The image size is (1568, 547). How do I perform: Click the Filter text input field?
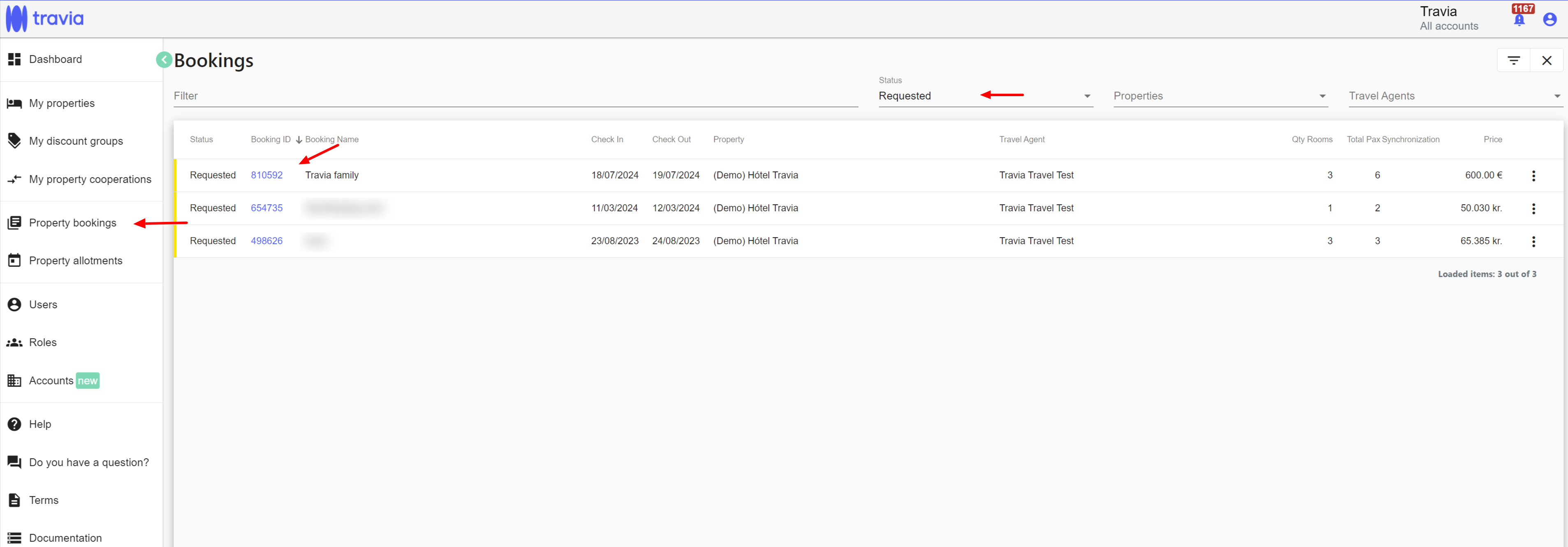[x=515, y=96]
